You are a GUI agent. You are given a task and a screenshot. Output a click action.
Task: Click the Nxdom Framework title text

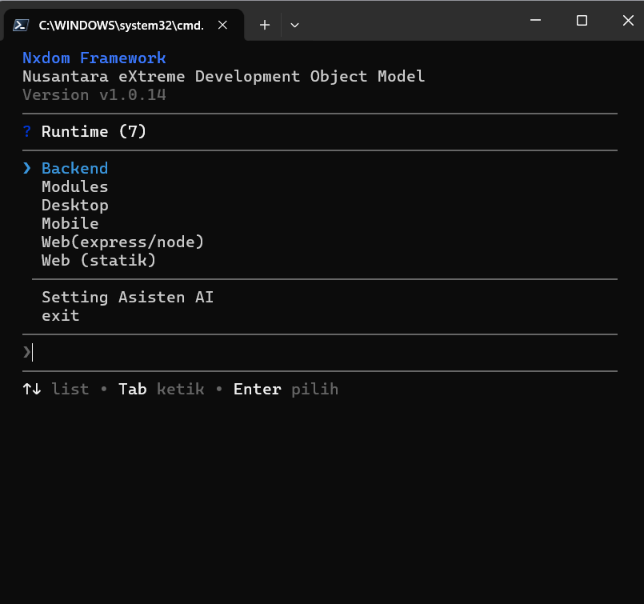pos(94,58)
